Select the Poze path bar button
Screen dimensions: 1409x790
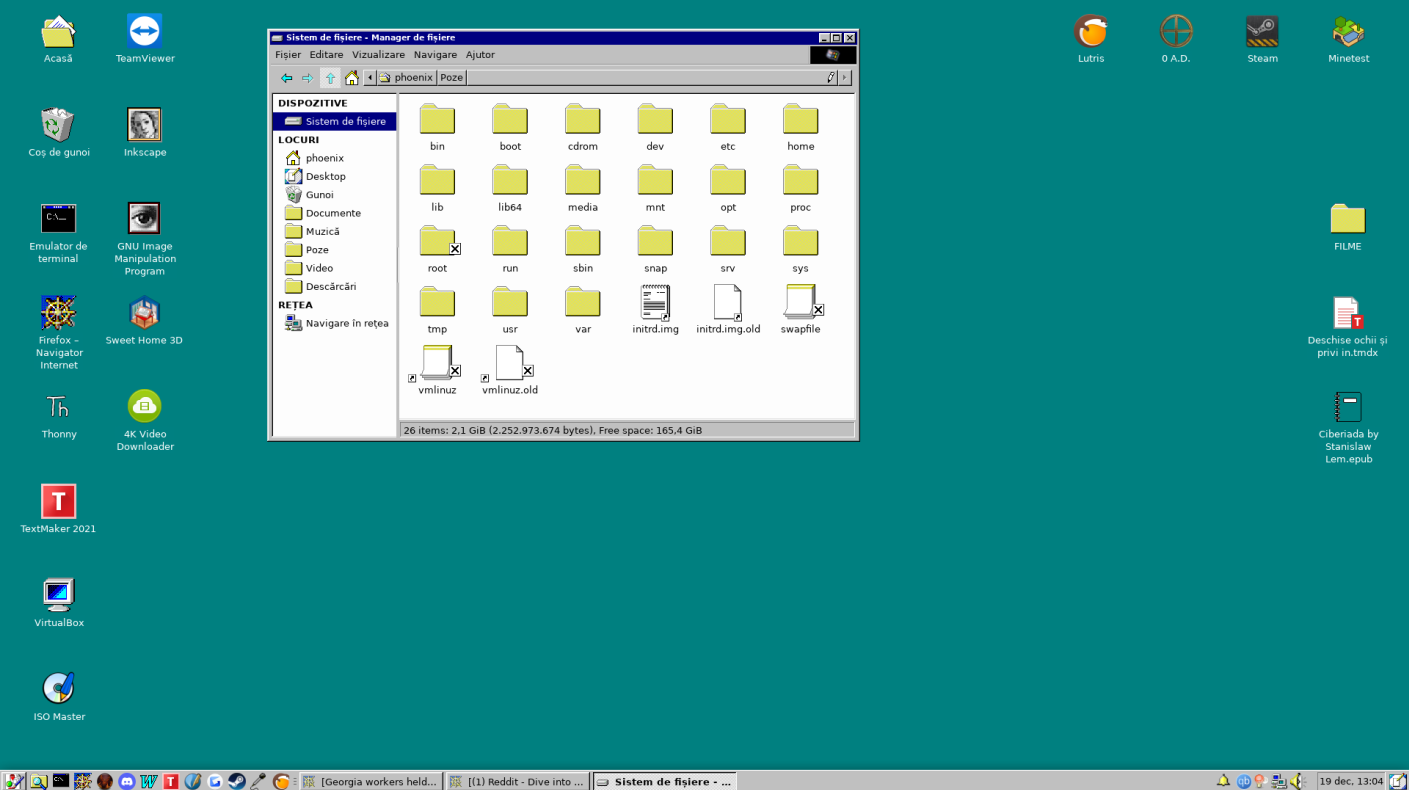coord(452,77)
